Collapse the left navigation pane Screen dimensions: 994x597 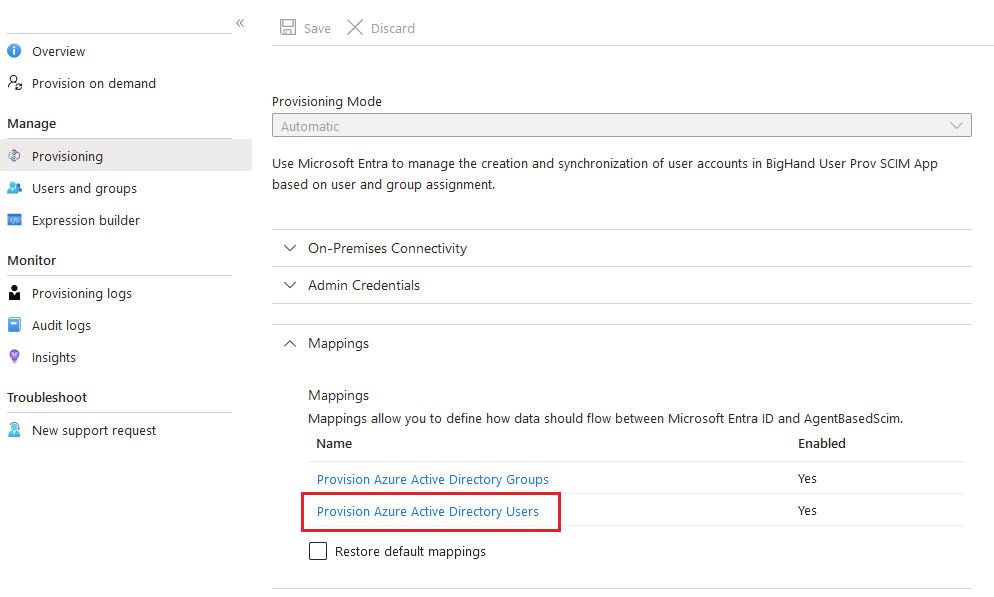(239, 22)
